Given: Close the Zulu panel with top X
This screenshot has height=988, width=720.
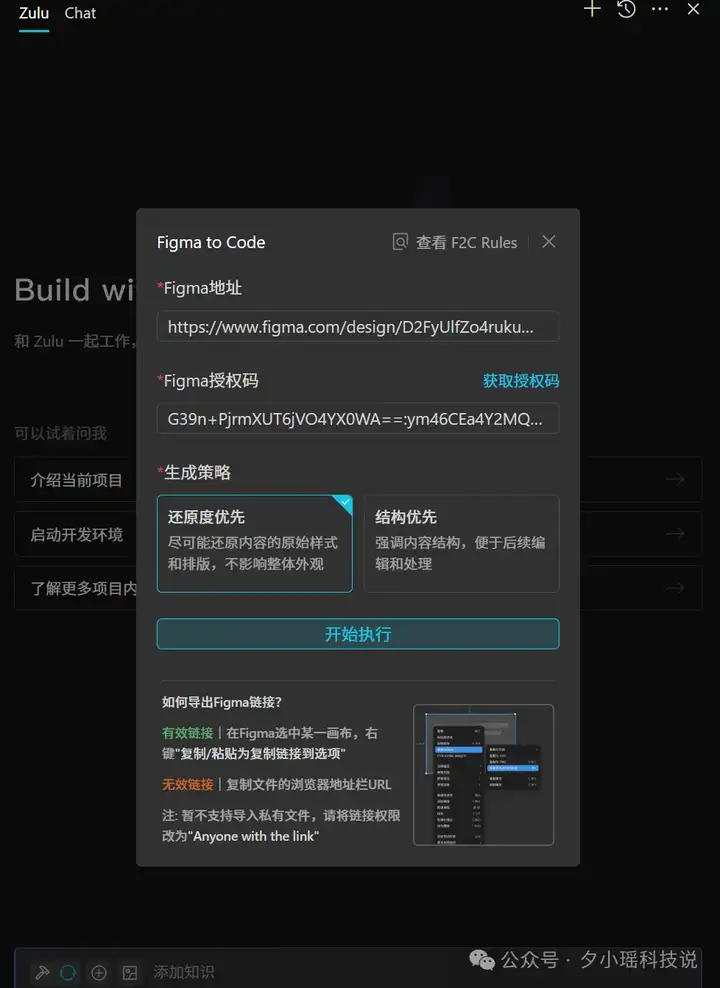Looking at the screenshot, I should tap(694, 9).
